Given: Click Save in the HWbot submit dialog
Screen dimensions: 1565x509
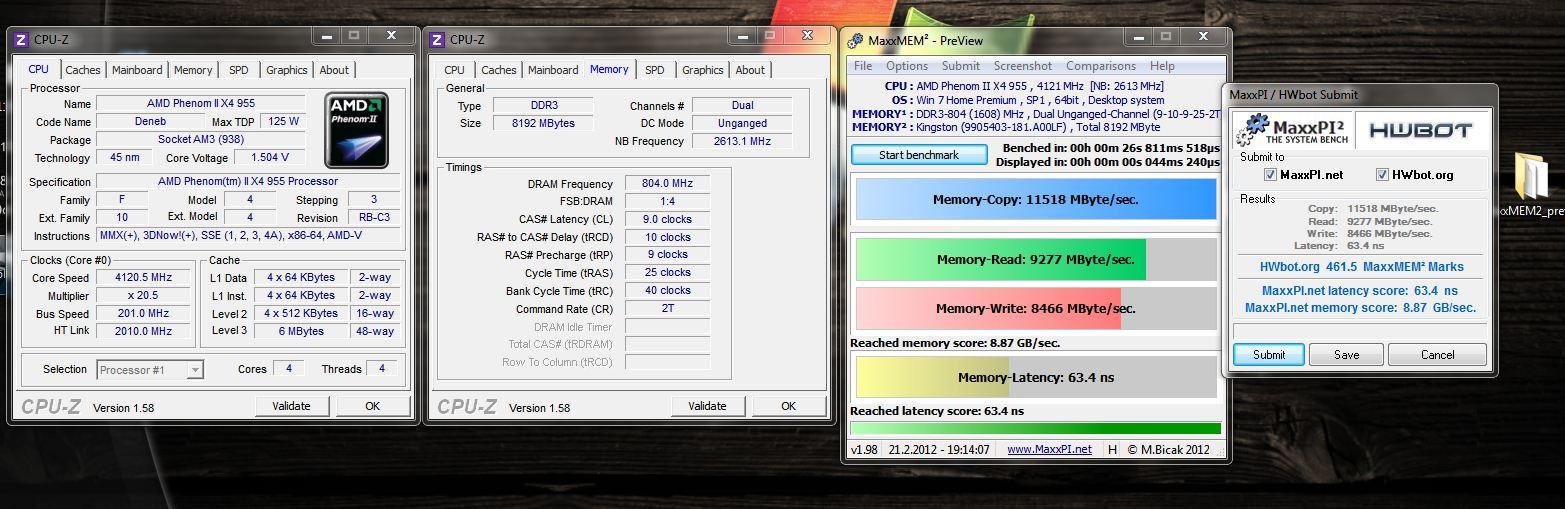Looking at the screenshot, I should 1347,355.
